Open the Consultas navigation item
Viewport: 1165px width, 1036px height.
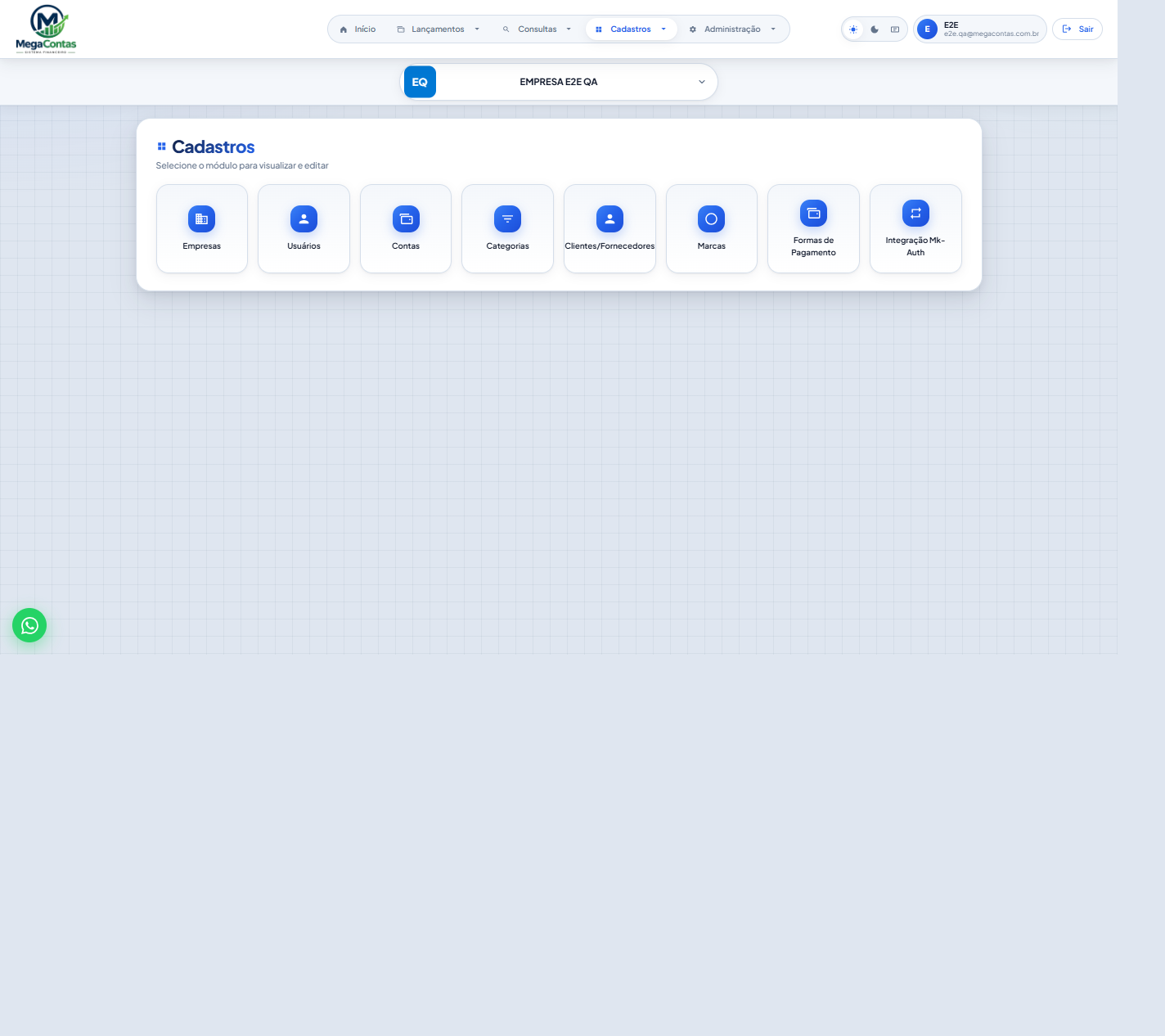(x=529, y=29)
